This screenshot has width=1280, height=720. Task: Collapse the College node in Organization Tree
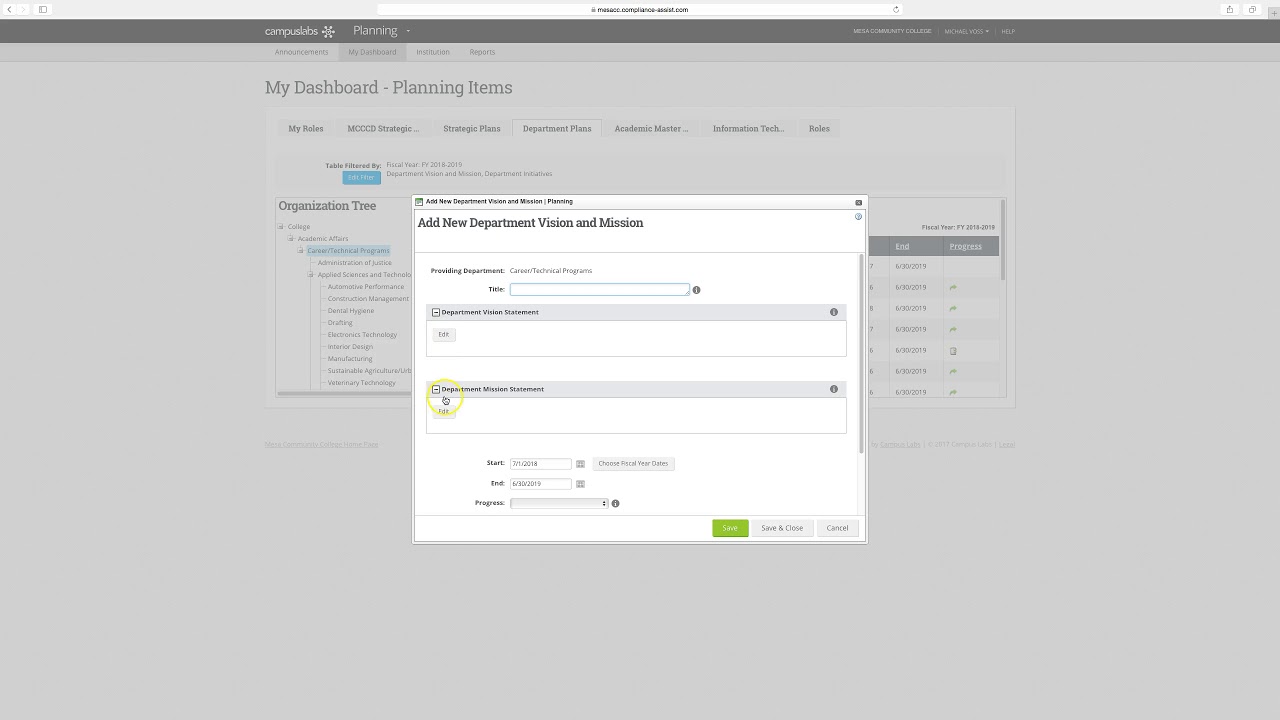click(x=281, y=227)
